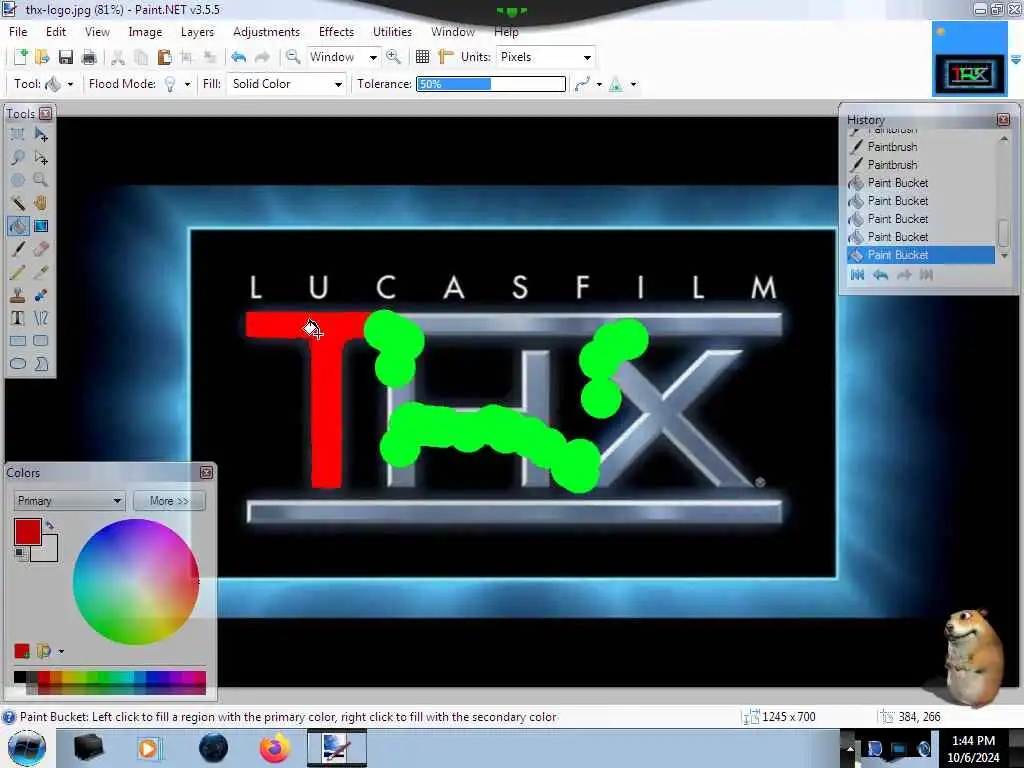Image resolution: width=1024 pixels, height=768 pixels.
Task: Click the Print toolbar icon
Action: point(89,57)
